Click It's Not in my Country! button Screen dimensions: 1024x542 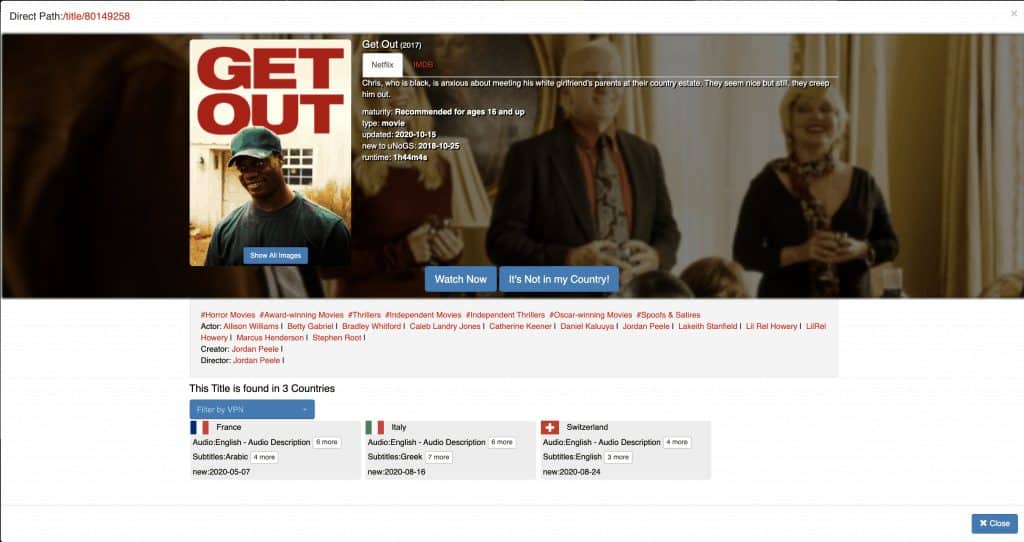point(559,279)
